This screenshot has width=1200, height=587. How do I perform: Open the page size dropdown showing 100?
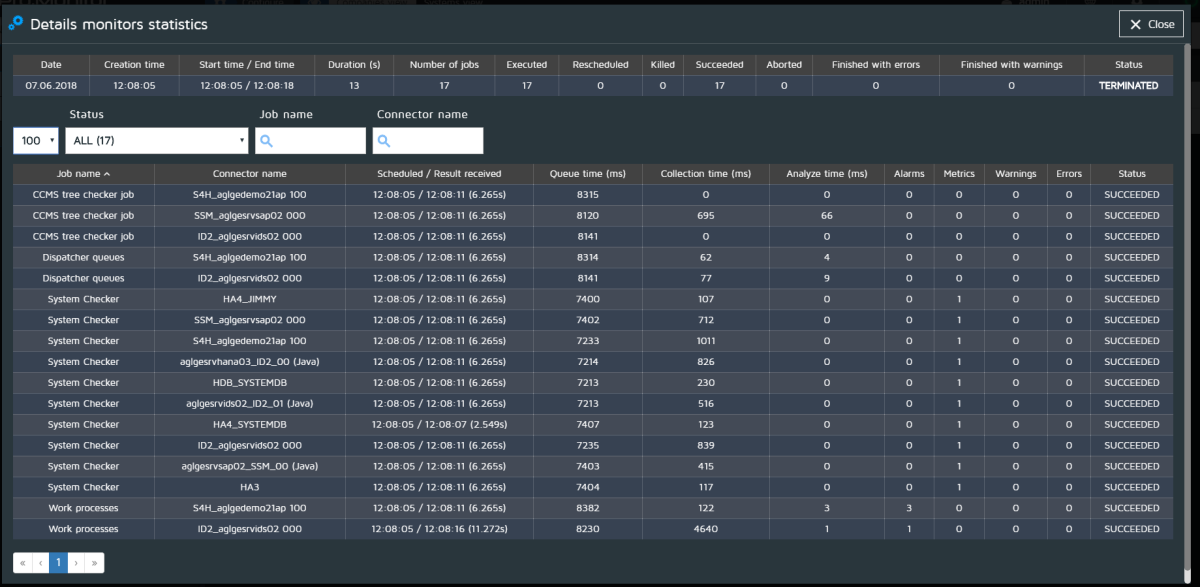click(x=37, y=141)
